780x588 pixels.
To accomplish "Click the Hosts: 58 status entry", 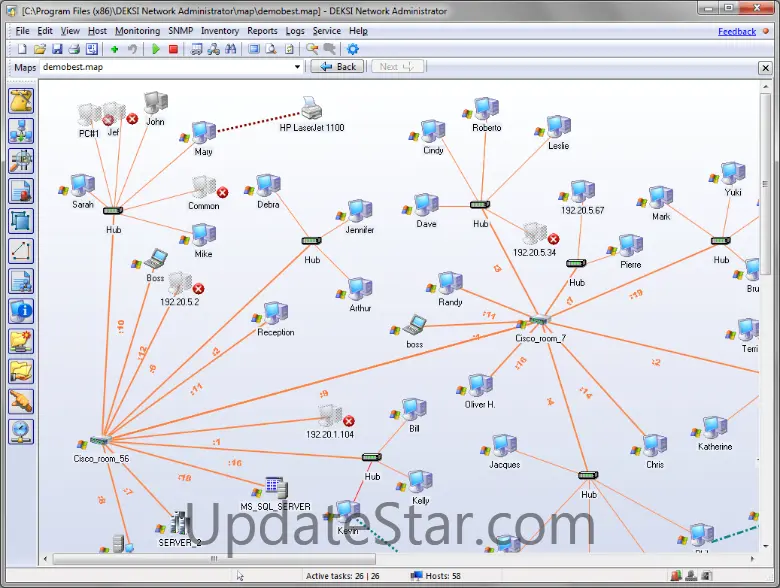I will (436, 576).
